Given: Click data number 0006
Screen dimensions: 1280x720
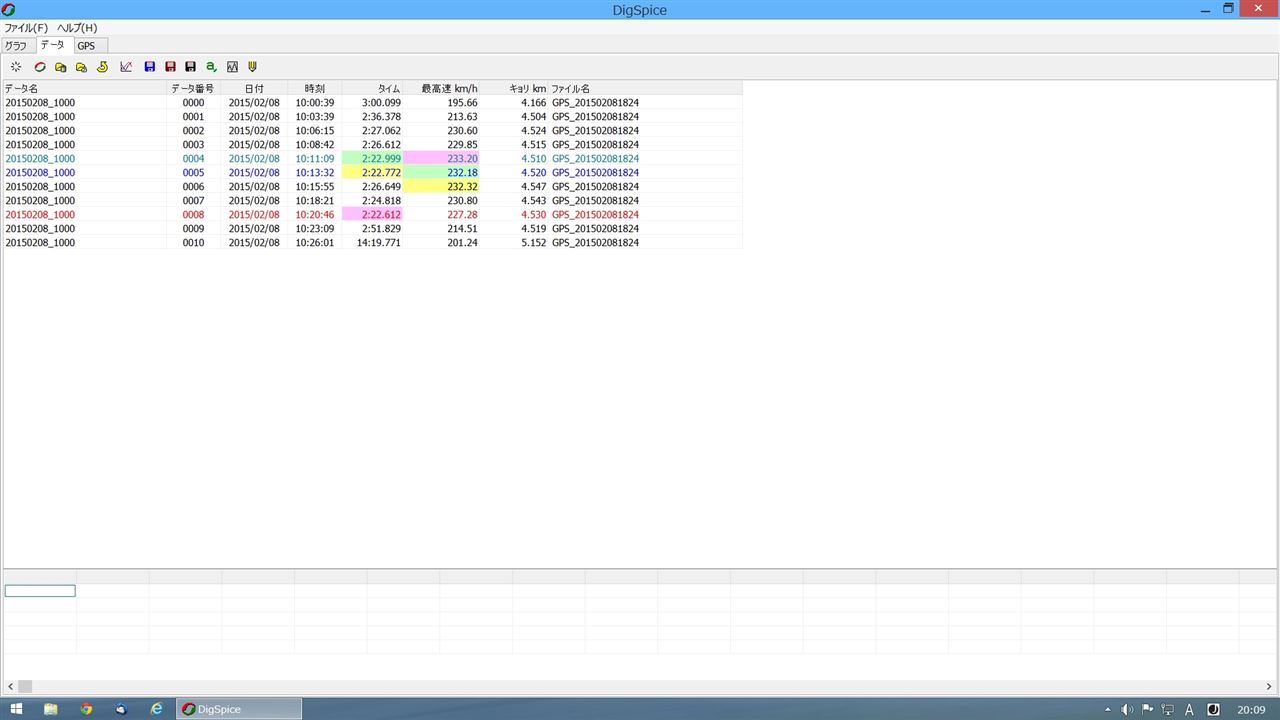Looking at the screenshot, I should point(193,187).
